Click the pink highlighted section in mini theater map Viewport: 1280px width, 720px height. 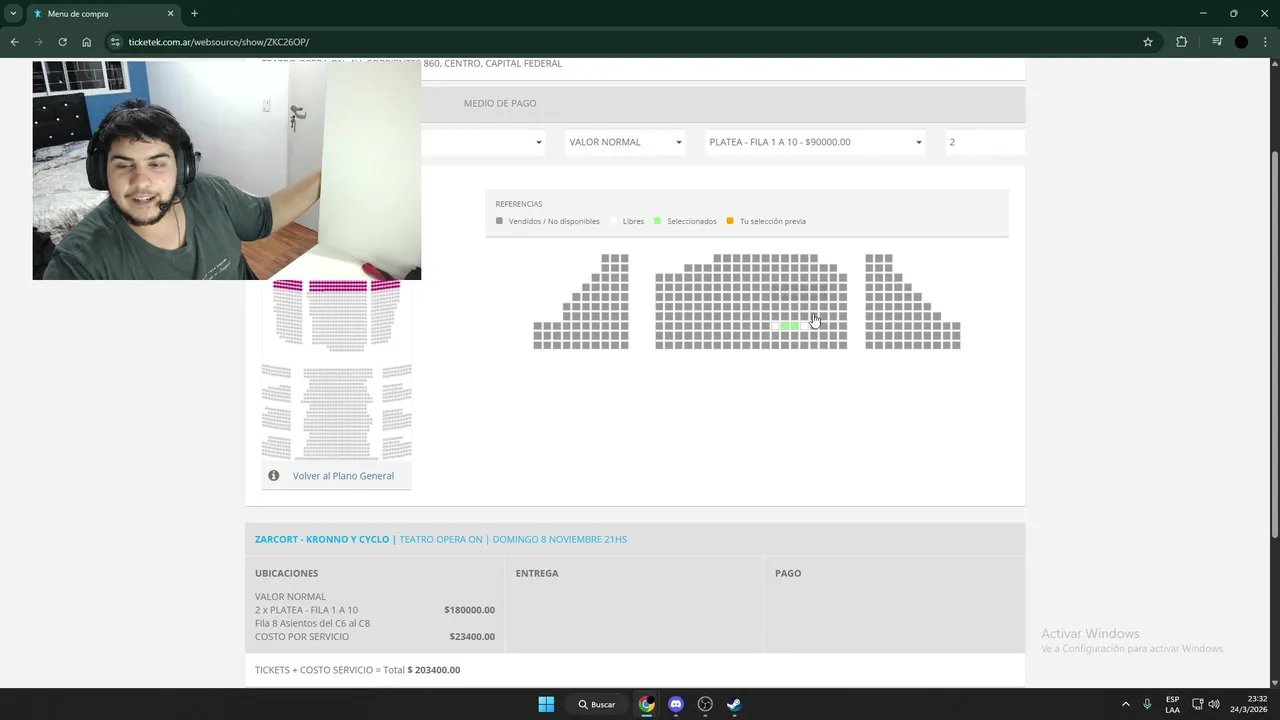(x=337, y=286)
